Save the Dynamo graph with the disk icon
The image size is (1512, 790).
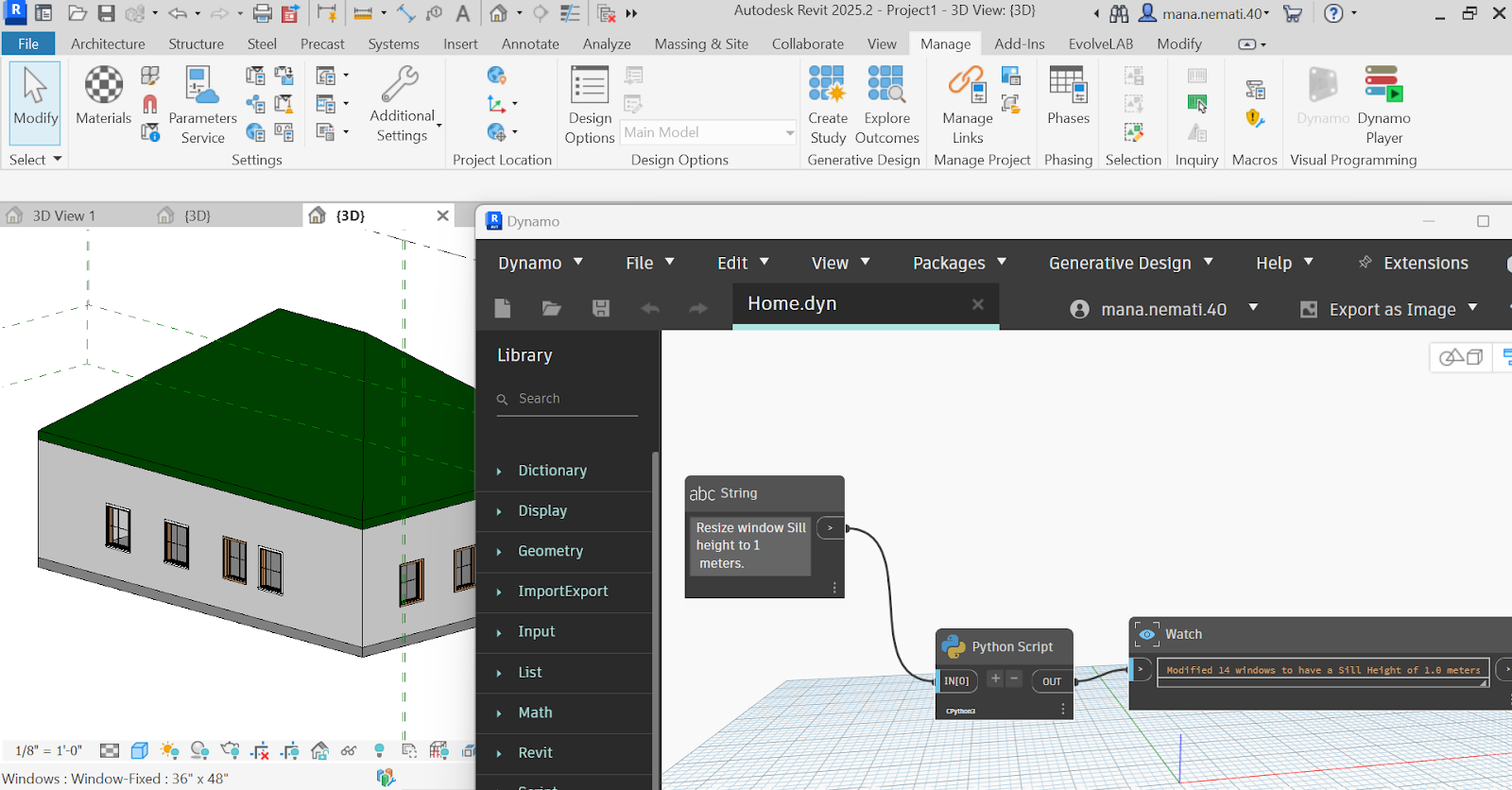pos(601,308)
